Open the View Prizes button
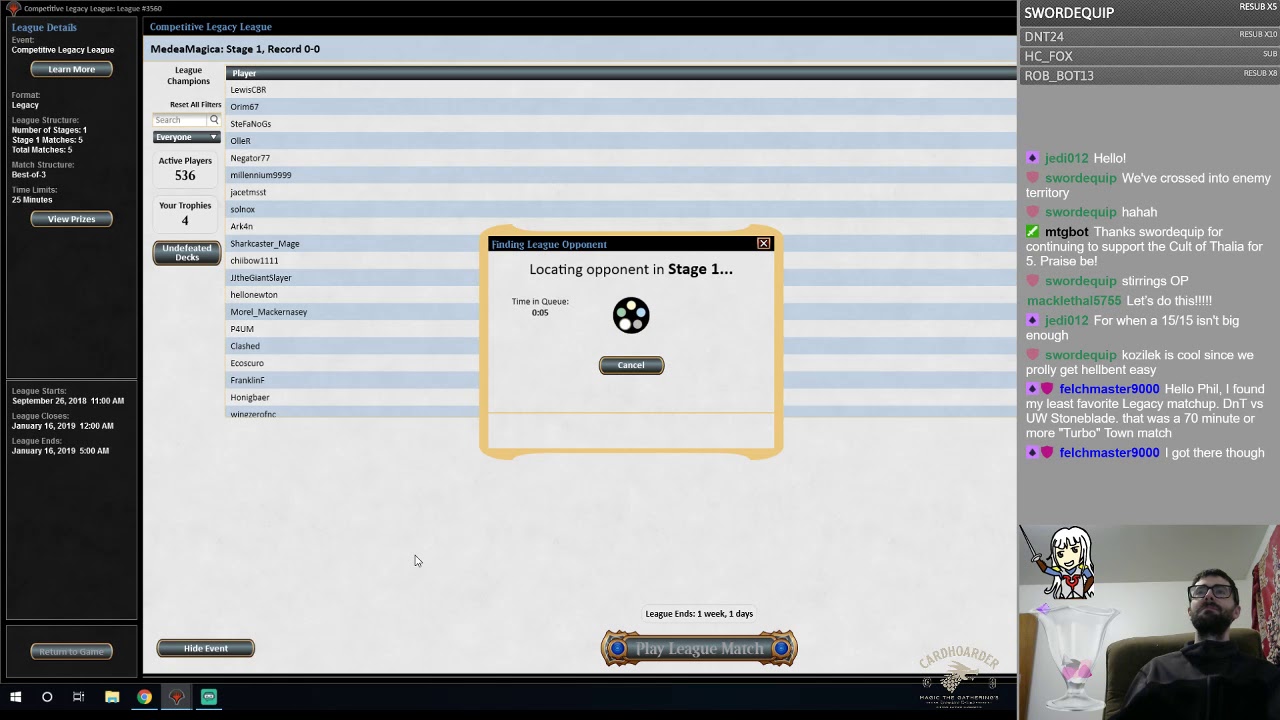The height and width of the screenshot is (720, 1280). 71,219
